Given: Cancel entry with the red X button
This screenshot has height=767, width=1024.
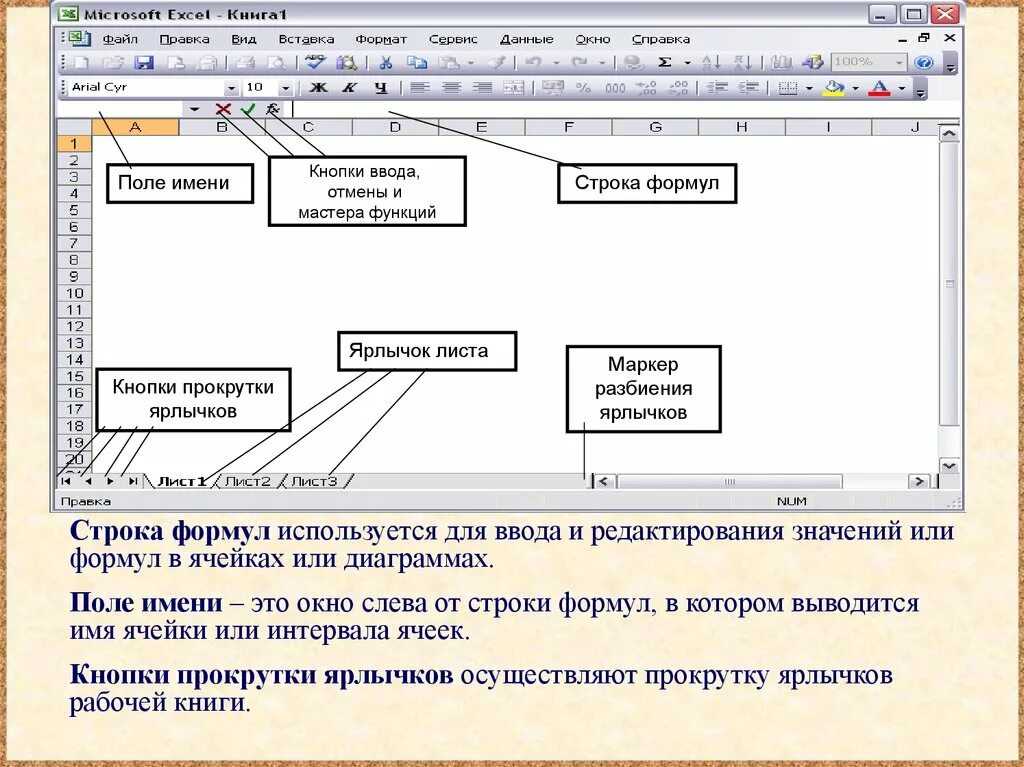Looking at the screenshot, I should coord(223,109).
